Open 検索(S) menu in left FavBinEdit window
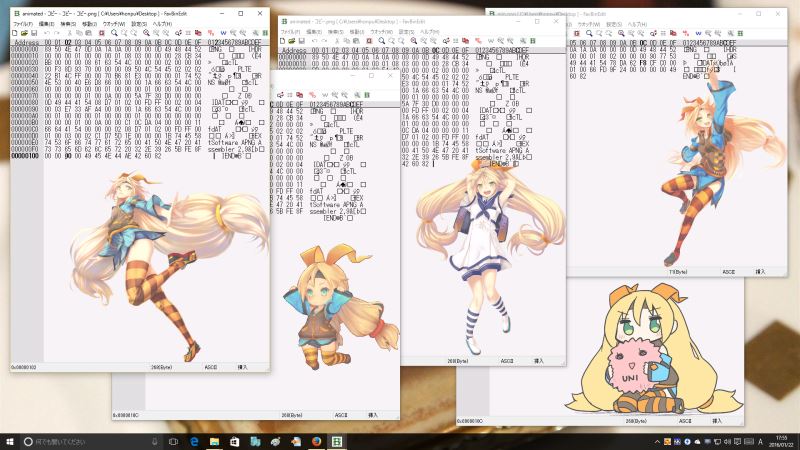800x450 pixels. click(68, 24)
